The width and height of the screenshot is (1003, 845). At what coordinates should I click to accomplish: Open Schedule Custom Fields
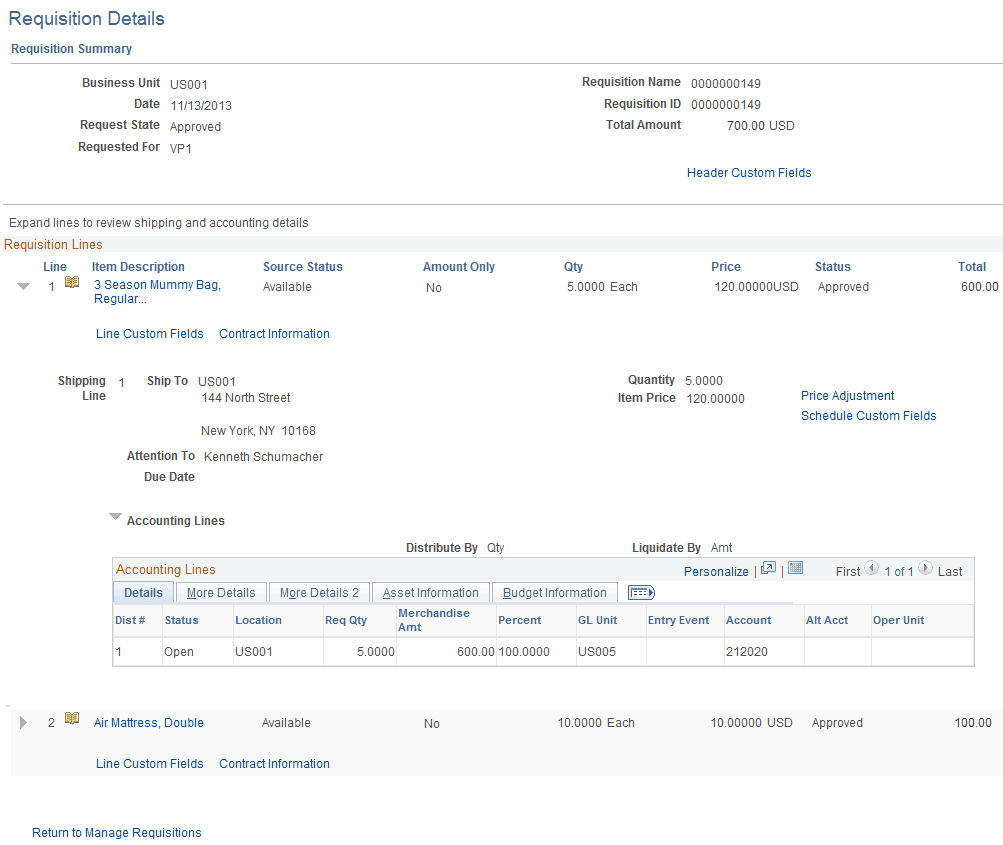coord(868,415)
